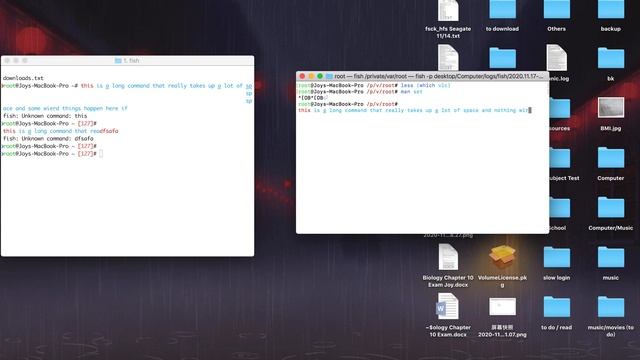Click the folder proxy icon in root fish title bar
Screen dimensions: 640x360
[329, 76]
